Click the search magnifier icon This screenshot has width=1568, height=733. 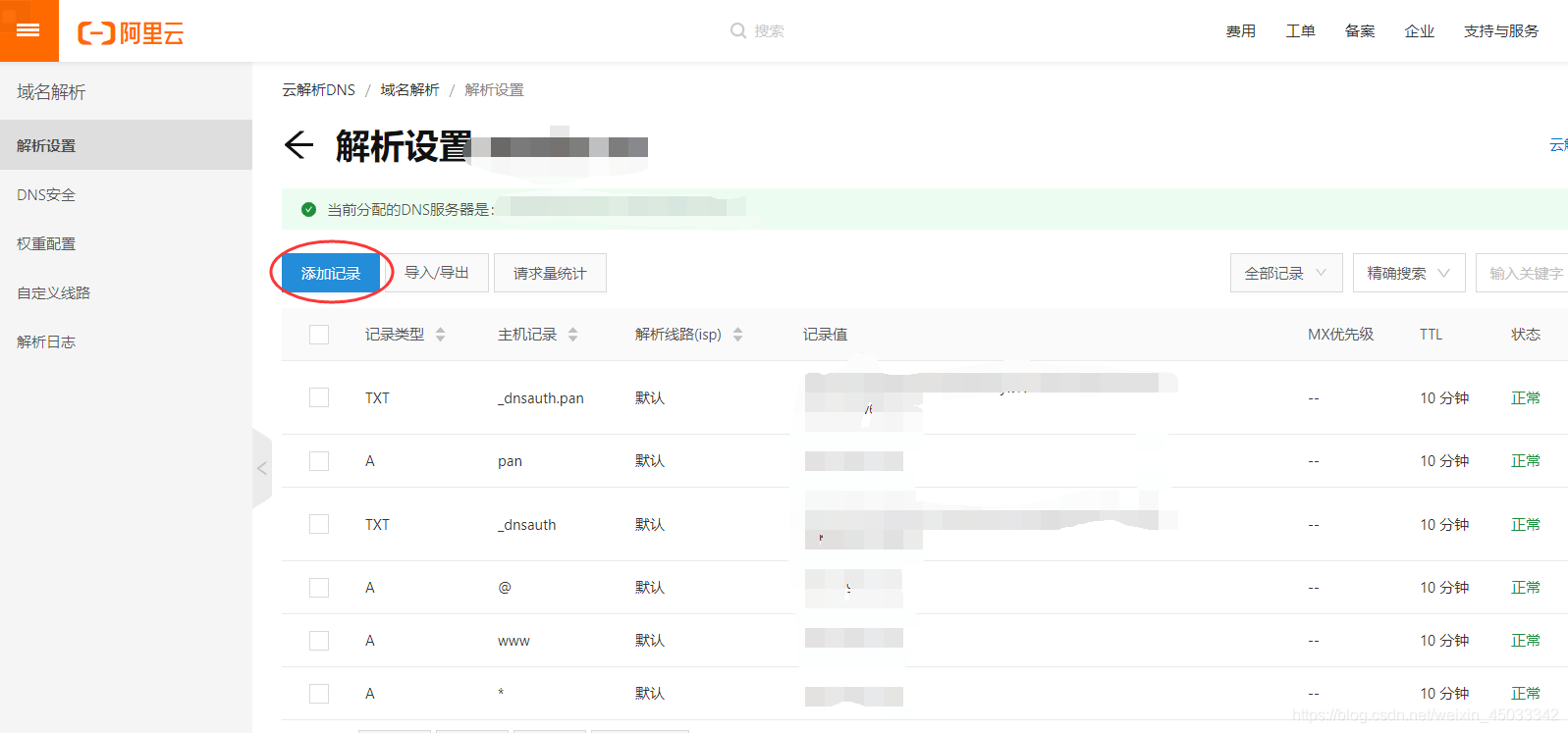pos(738,30)
